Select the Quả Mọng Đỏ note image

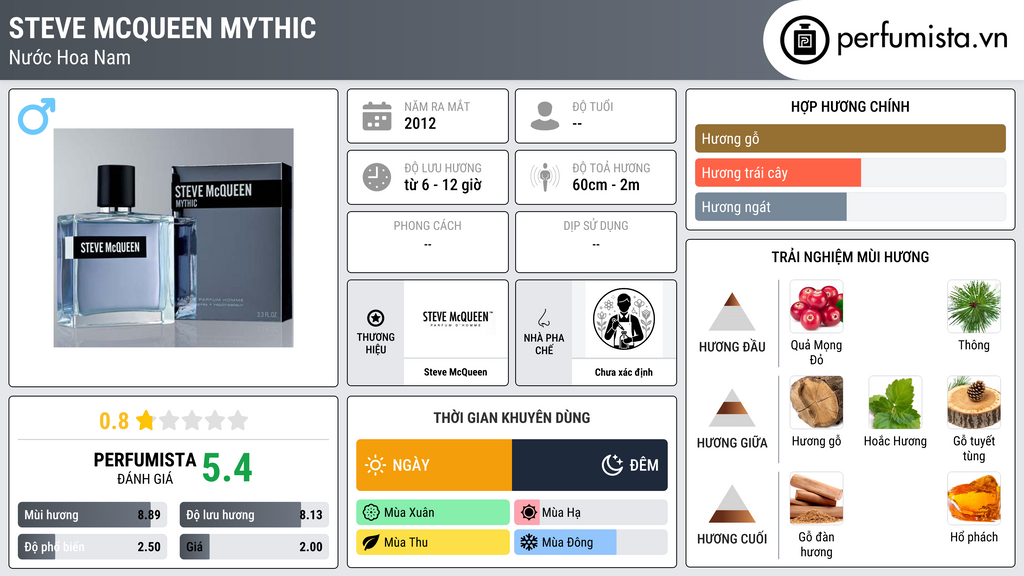pyautogui.click(x=816, y=306)
